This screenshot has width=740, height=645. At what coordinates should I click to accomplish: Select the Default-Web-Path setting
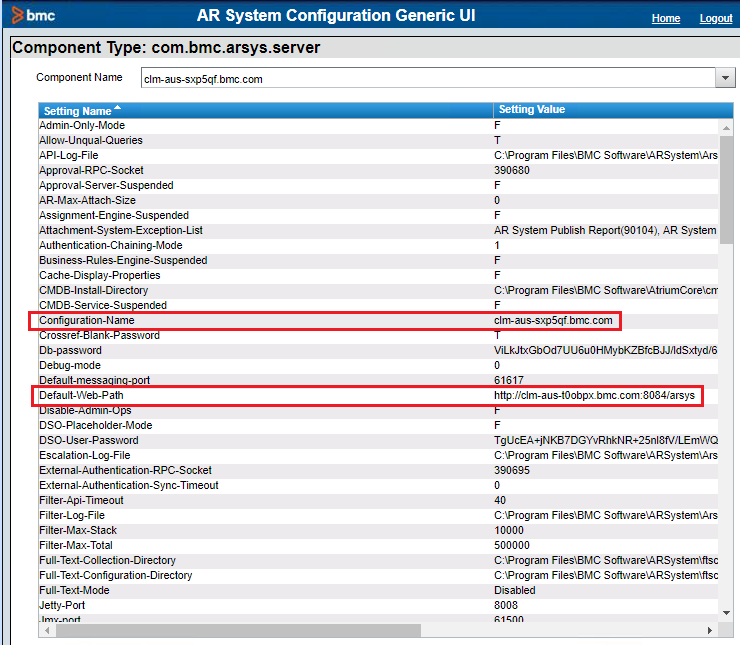pos(81,395)
